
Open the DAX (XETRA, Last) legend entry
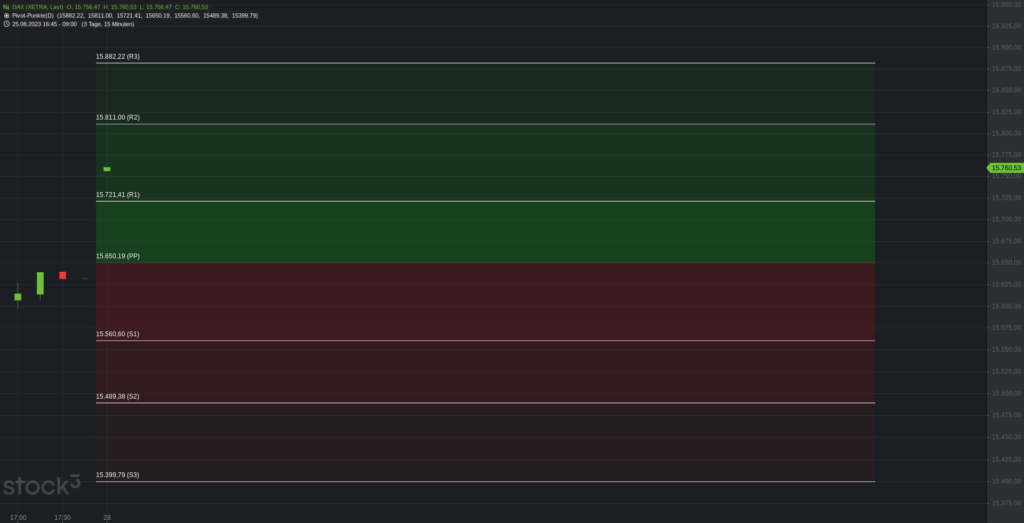38,7
